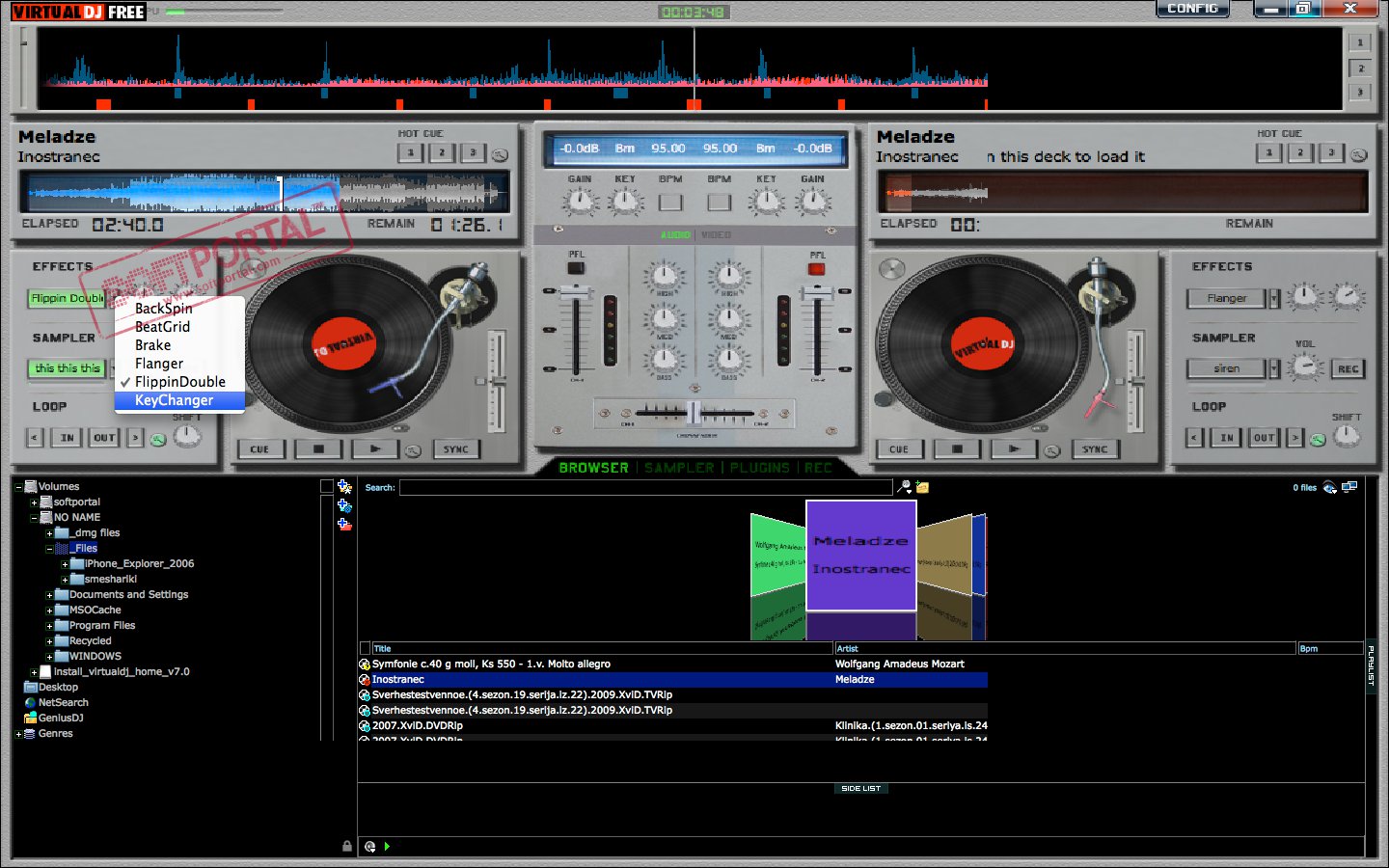Image resolution: width=1389 pixels, height=868 pixels.
Task: Click the right deck play button
Action: coord(1013,449)
